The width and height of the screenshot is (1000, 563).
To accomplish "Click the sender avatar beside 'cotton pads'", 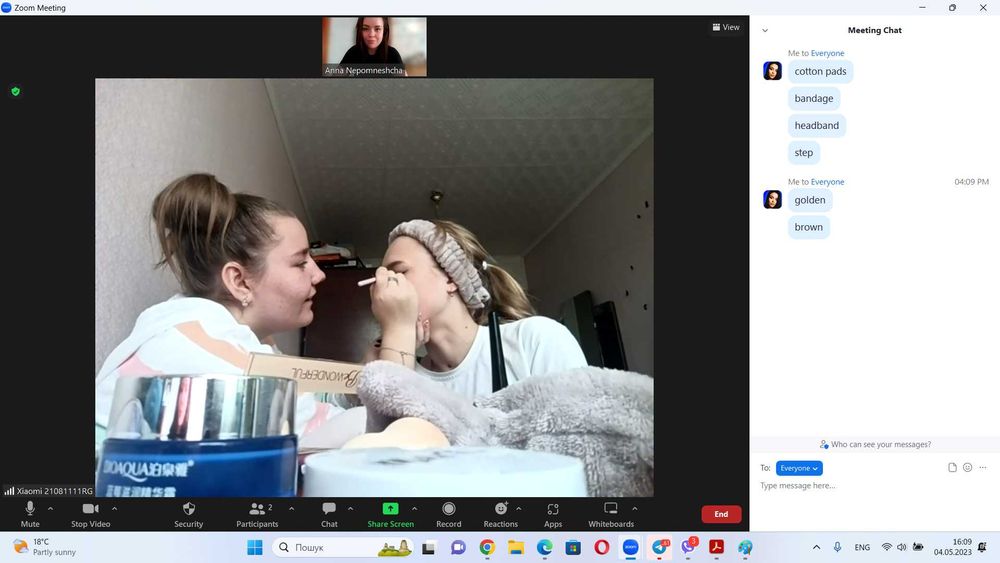I will pos(772,71).
